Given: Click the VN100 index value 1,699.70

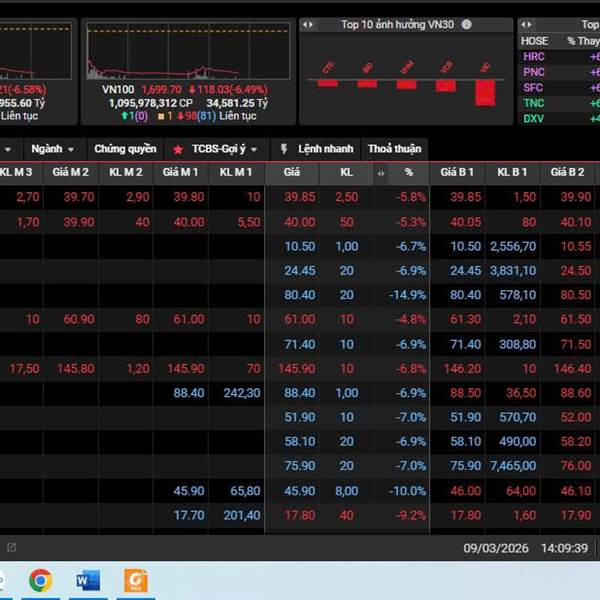Looking at the screenshot, I should 161,90.
